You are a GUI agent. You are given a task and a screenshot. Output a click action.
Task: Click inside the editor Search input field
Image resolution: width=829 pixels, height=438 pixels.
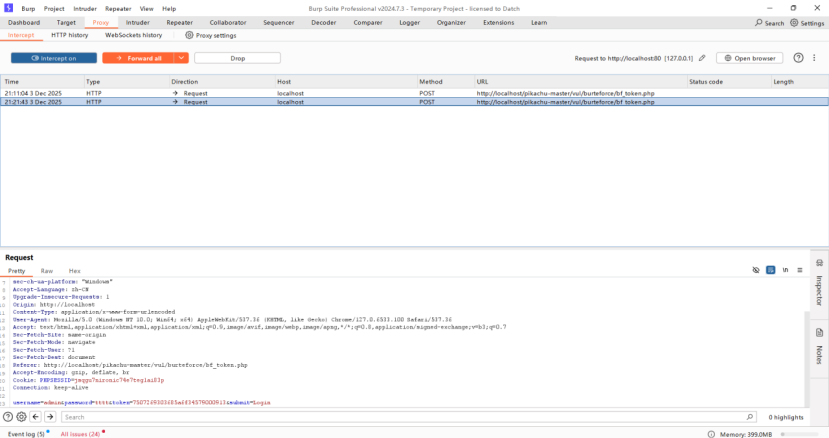pyautogui.click(x=408, y=417)
